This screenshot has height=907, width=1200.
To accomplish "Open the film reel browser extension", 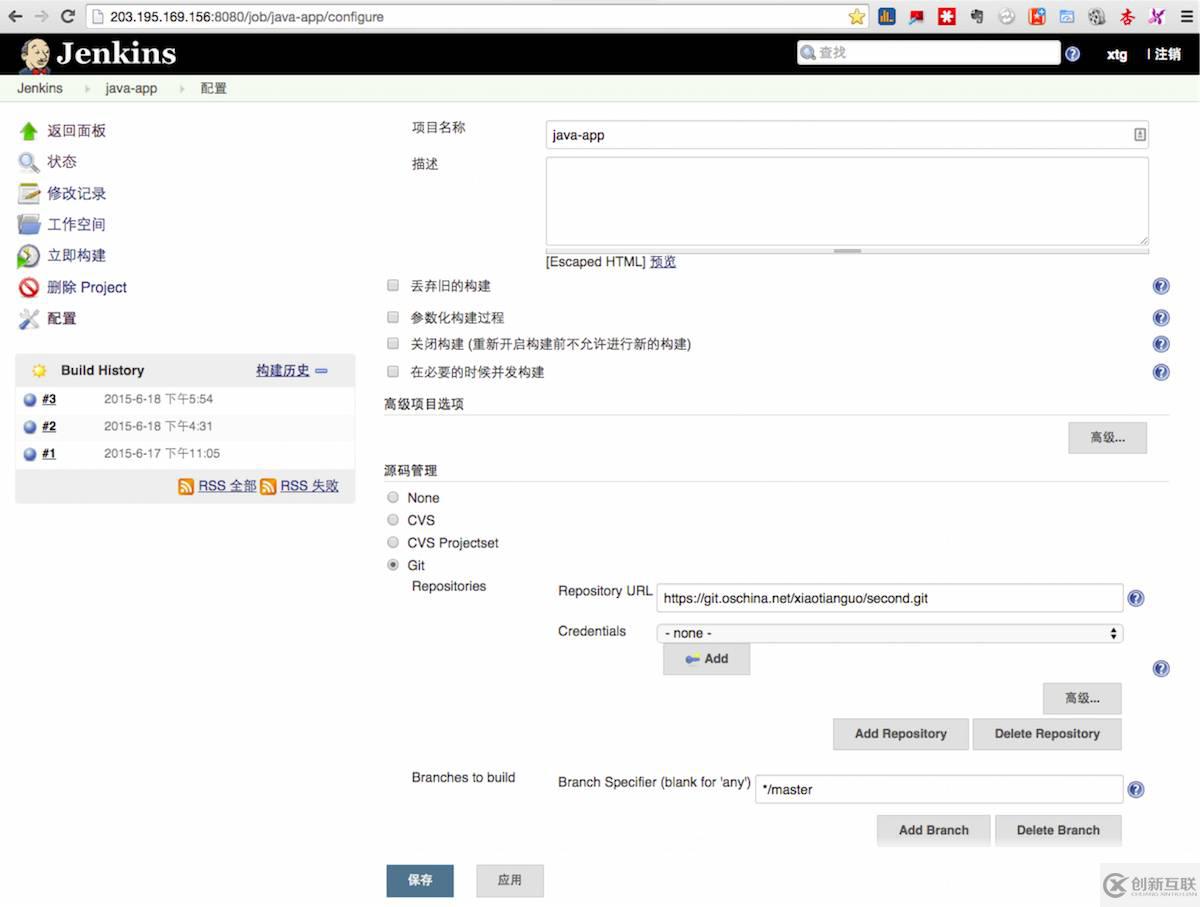I will pyautogui.click(x=1097, y=16).
